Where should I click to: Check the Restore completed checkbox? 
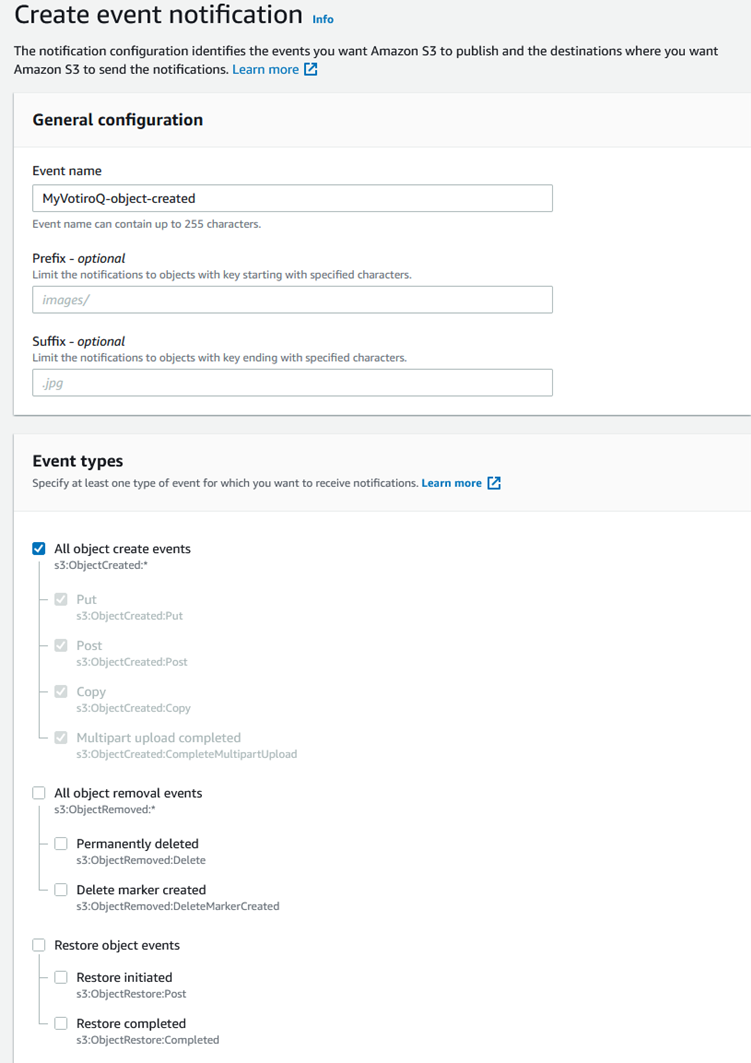coord(61,1023)
